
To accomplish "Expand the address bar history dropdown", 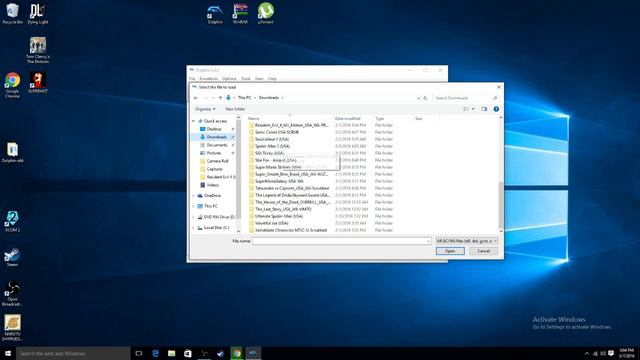I will (418, 98).
